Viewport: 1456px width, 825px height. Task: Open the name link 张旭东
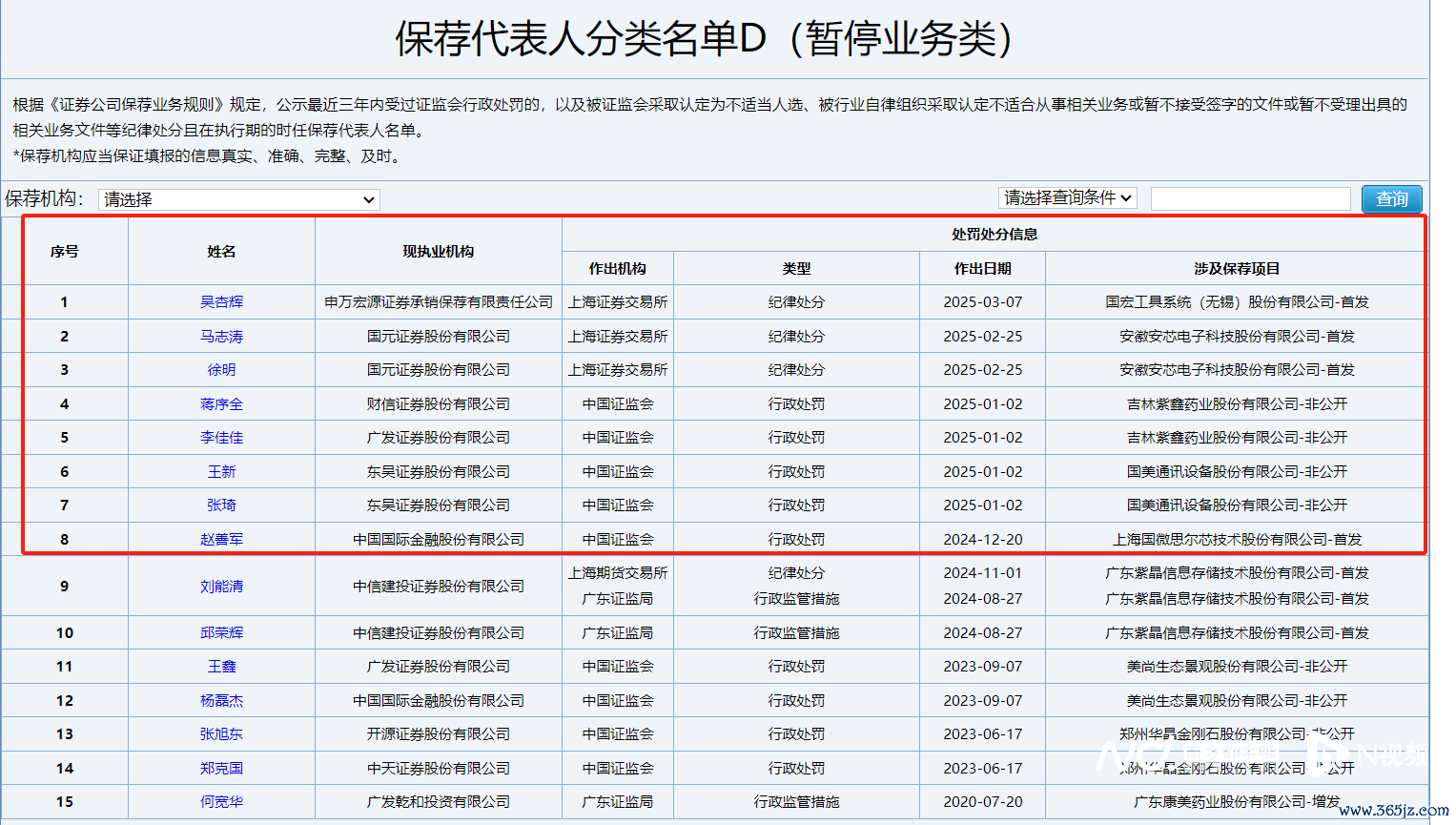(x=221, y=733)
